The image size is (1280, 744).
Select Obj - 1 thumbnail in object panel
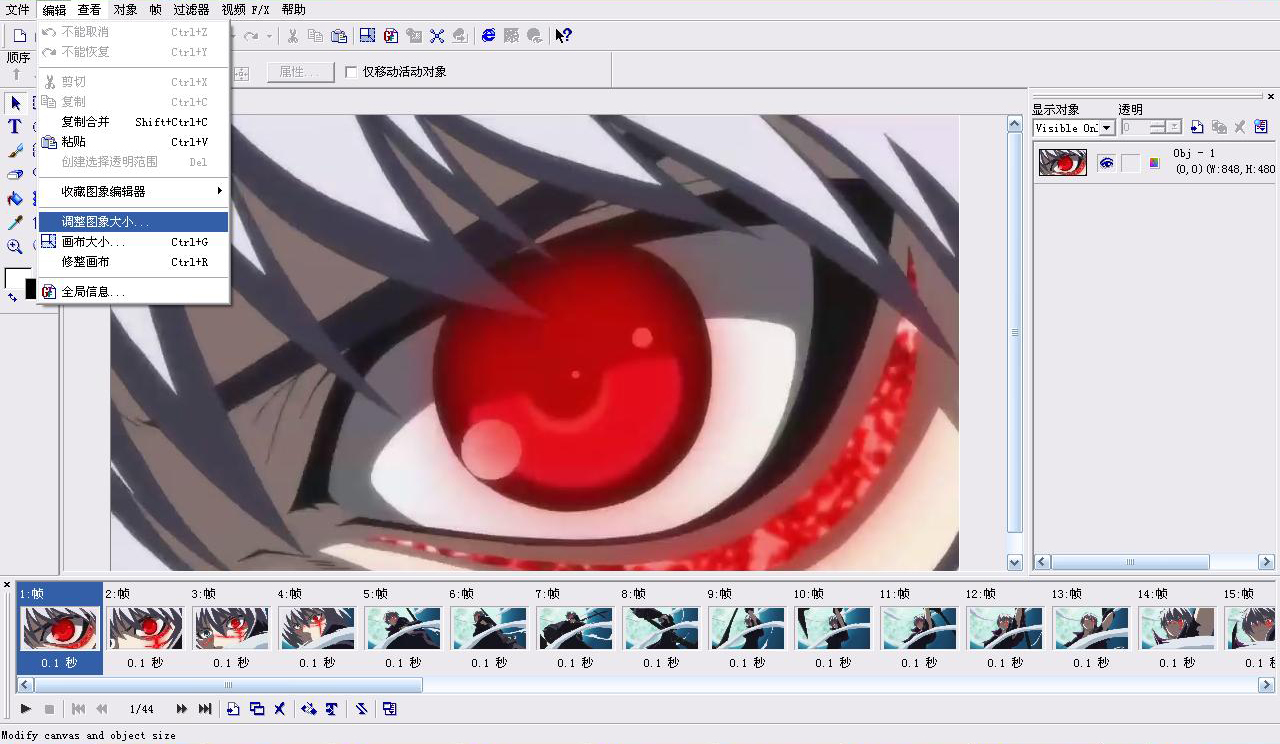1063,163
